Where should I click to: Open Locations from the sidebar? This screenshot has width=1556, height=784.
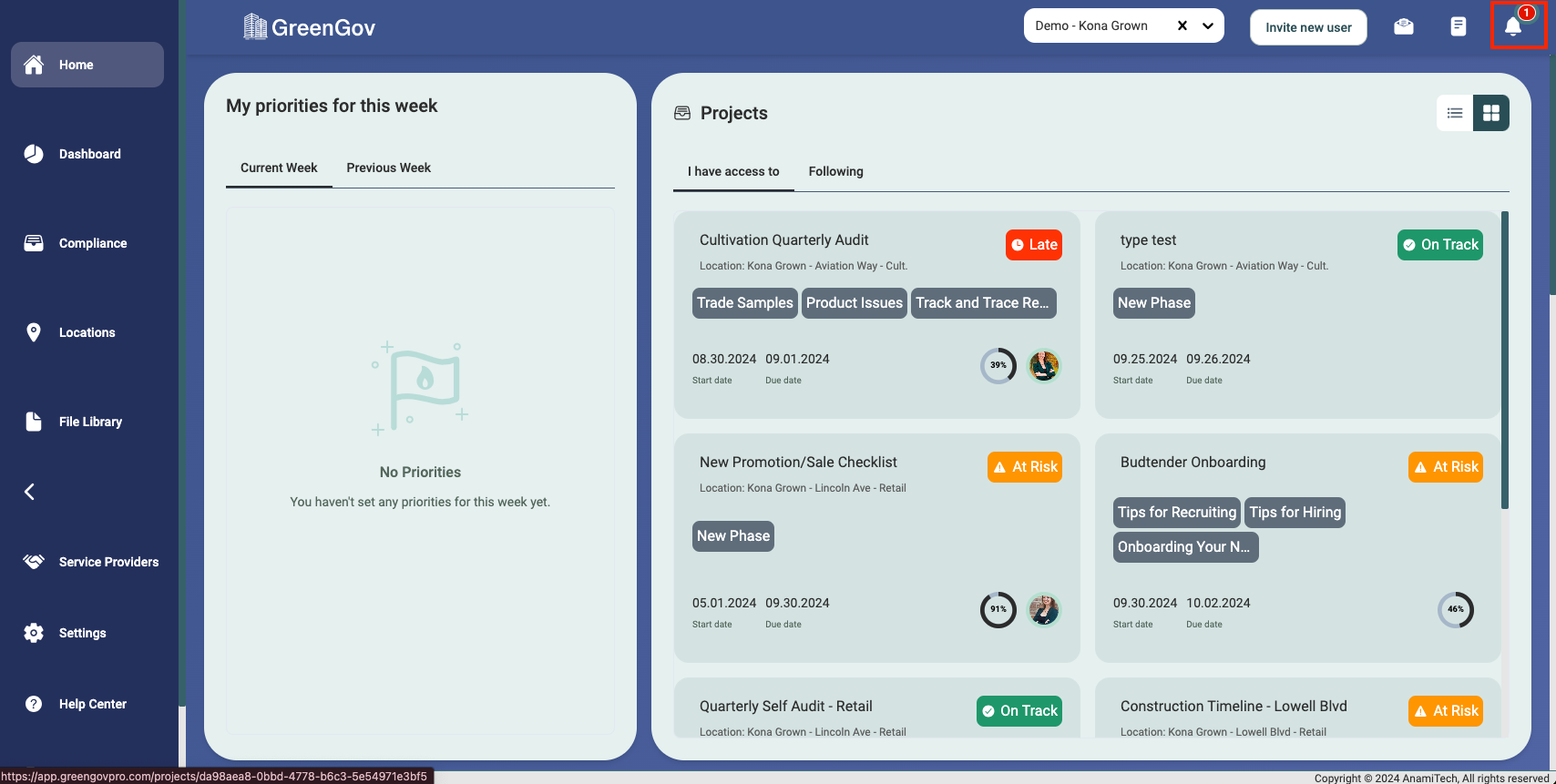(87, 332)
